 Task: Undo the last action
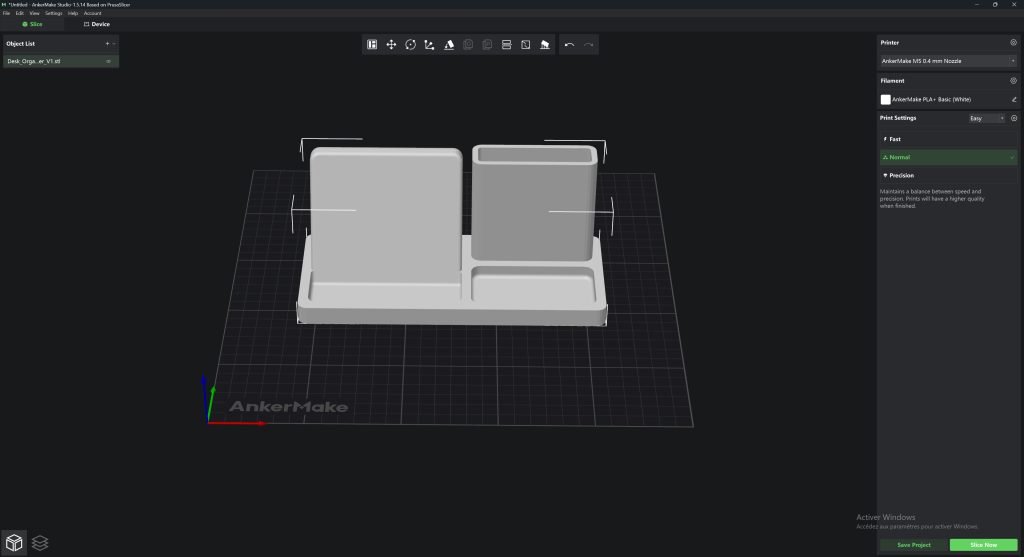click(x=569, y=44)
